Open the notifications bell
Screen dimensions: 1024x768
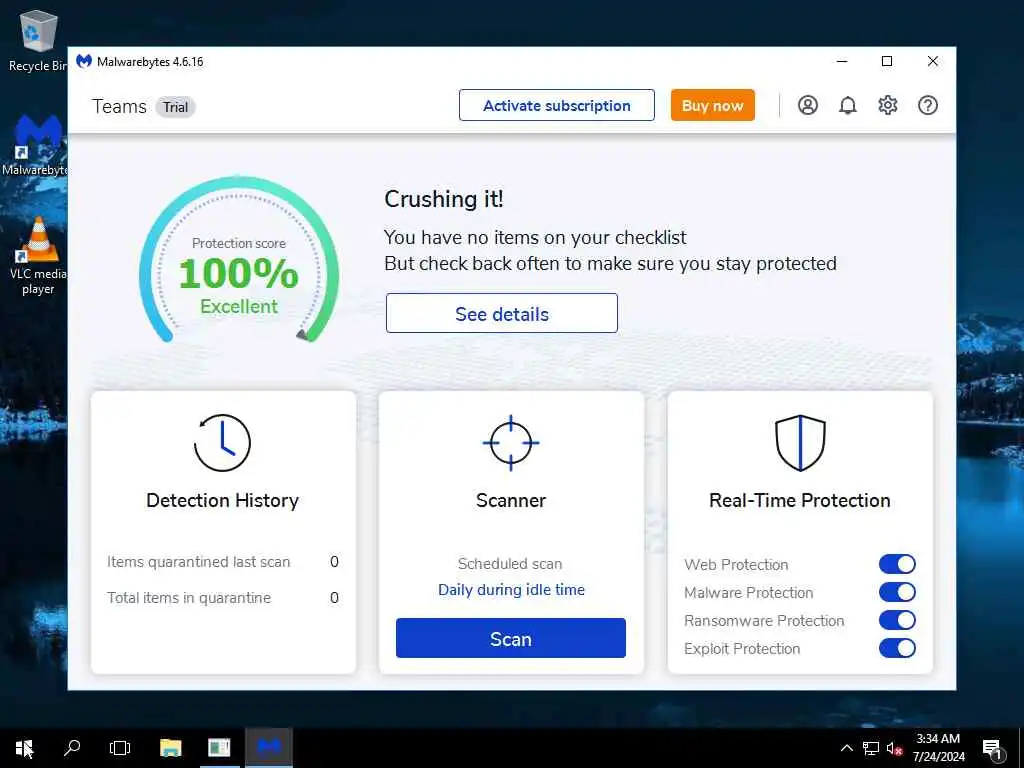pos(848,105)
